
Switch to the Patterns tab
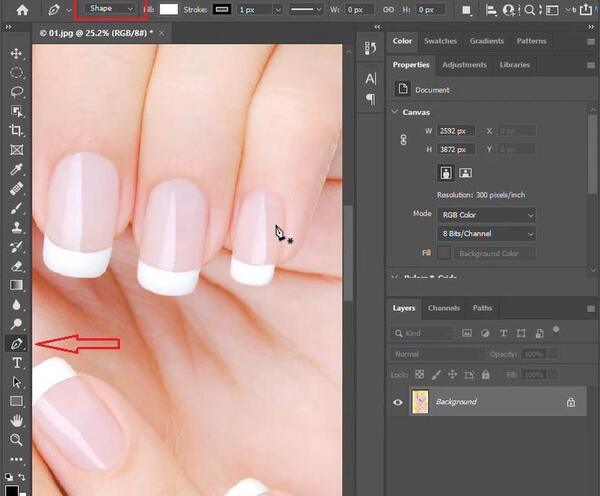coord(531,41)
